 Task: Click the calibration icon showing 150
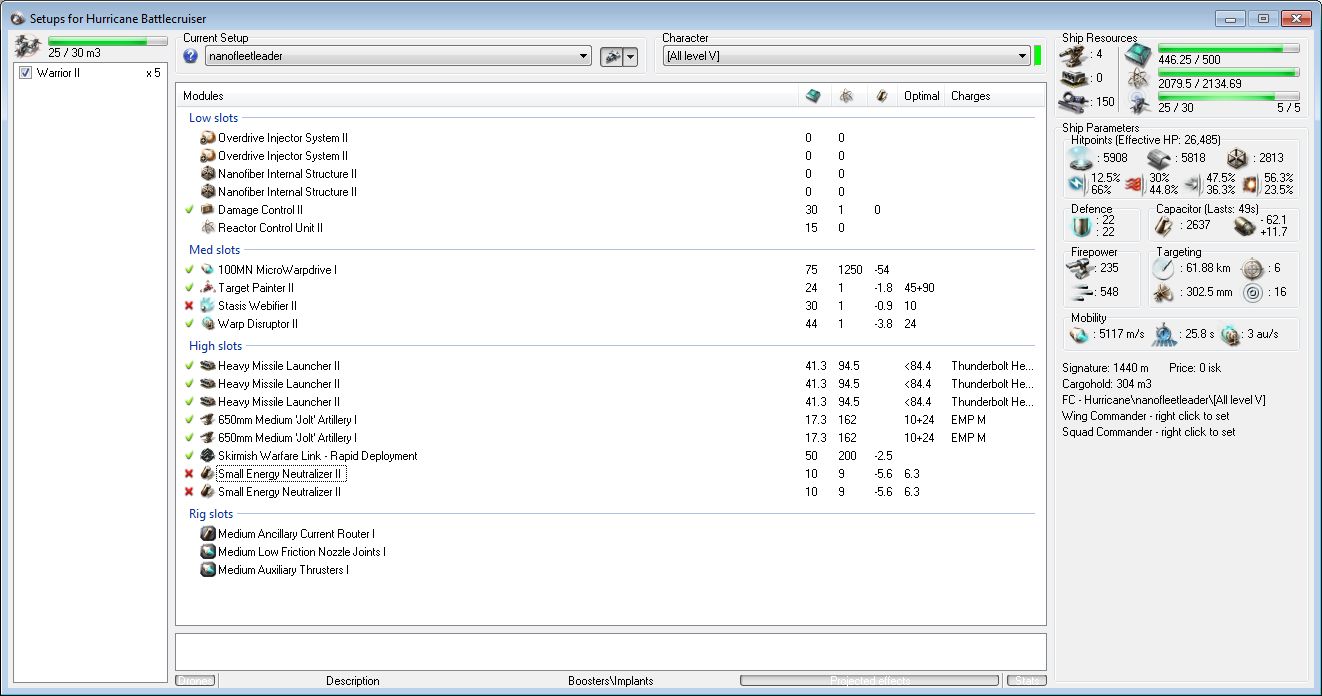(x=1076, y=101)
